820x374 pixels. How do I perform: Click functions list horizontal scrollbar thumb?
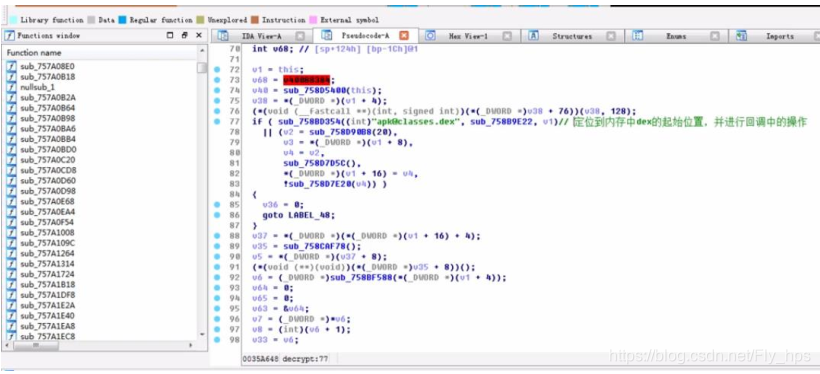pyautogui.click(x=36, y=346)
